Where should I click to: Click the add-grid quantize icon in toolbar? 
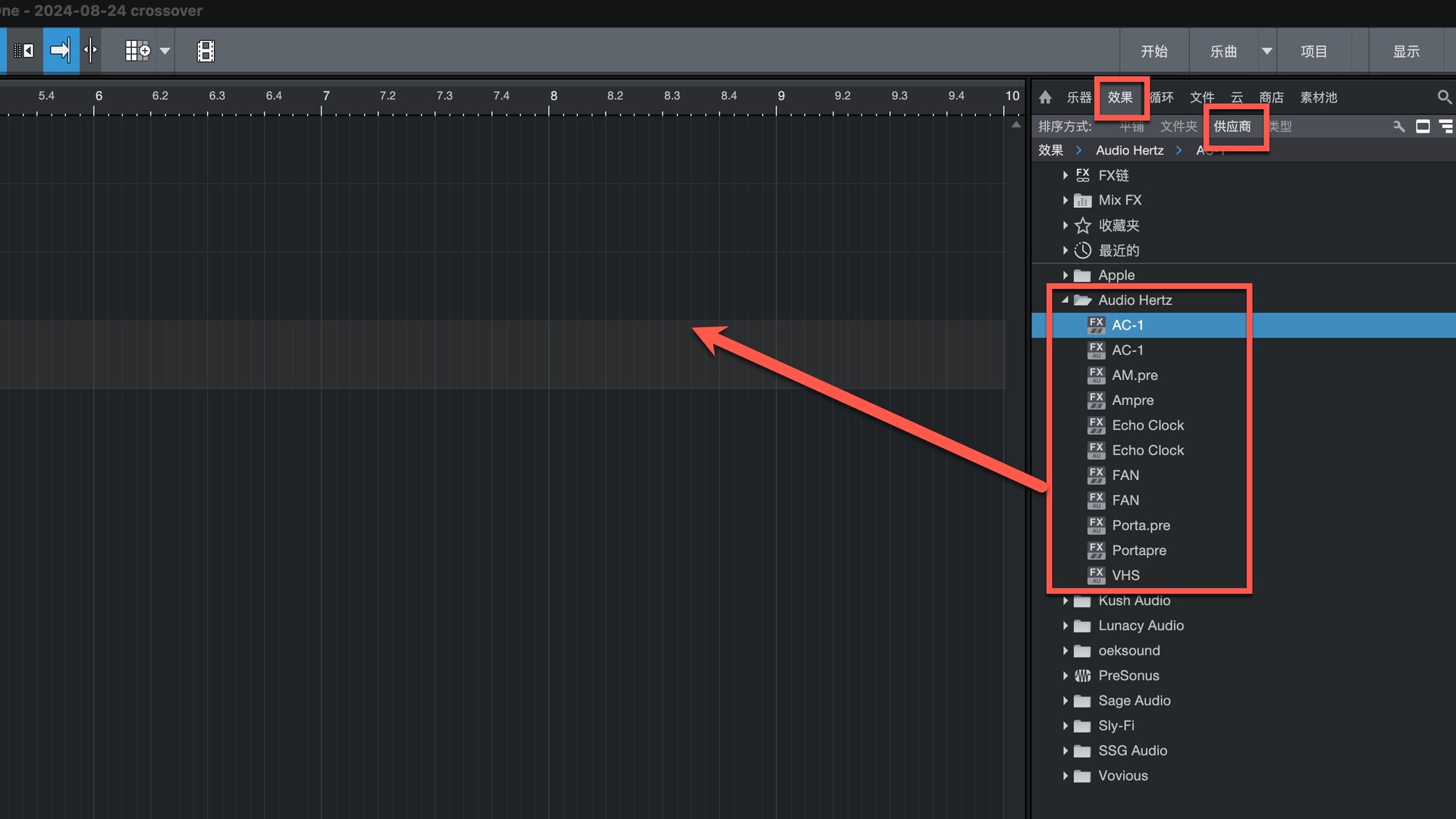[137, 51]
